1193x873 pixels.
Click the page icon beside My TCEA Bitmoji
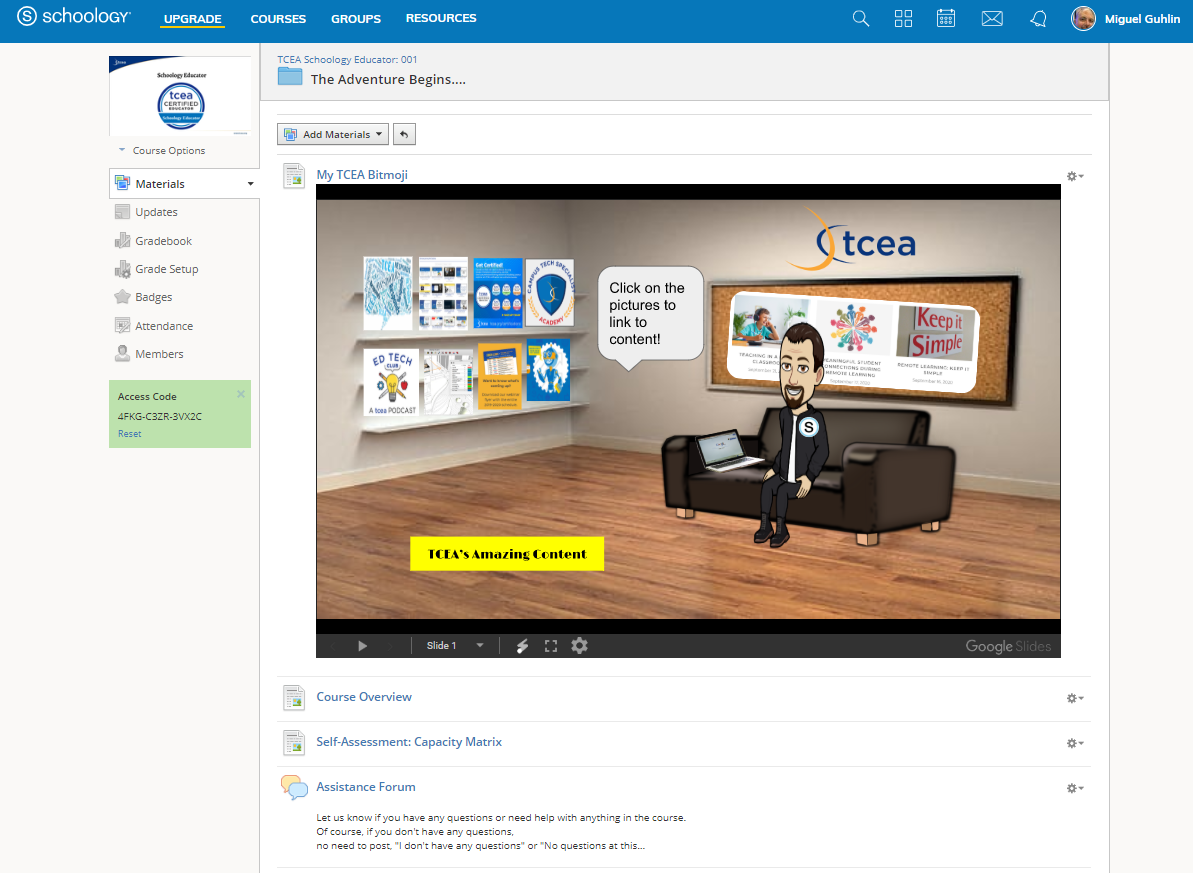pos(294,176)
